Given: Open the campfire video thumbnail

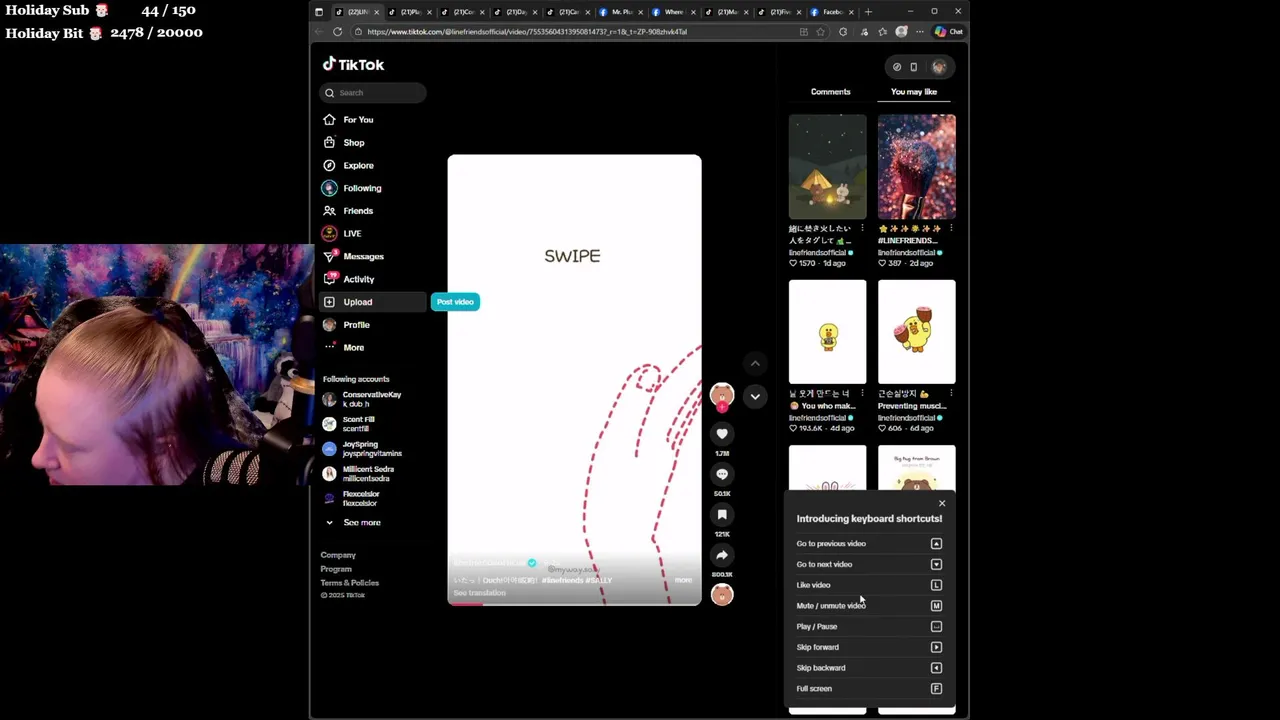Looking at the screenshot, I should 828,166.
